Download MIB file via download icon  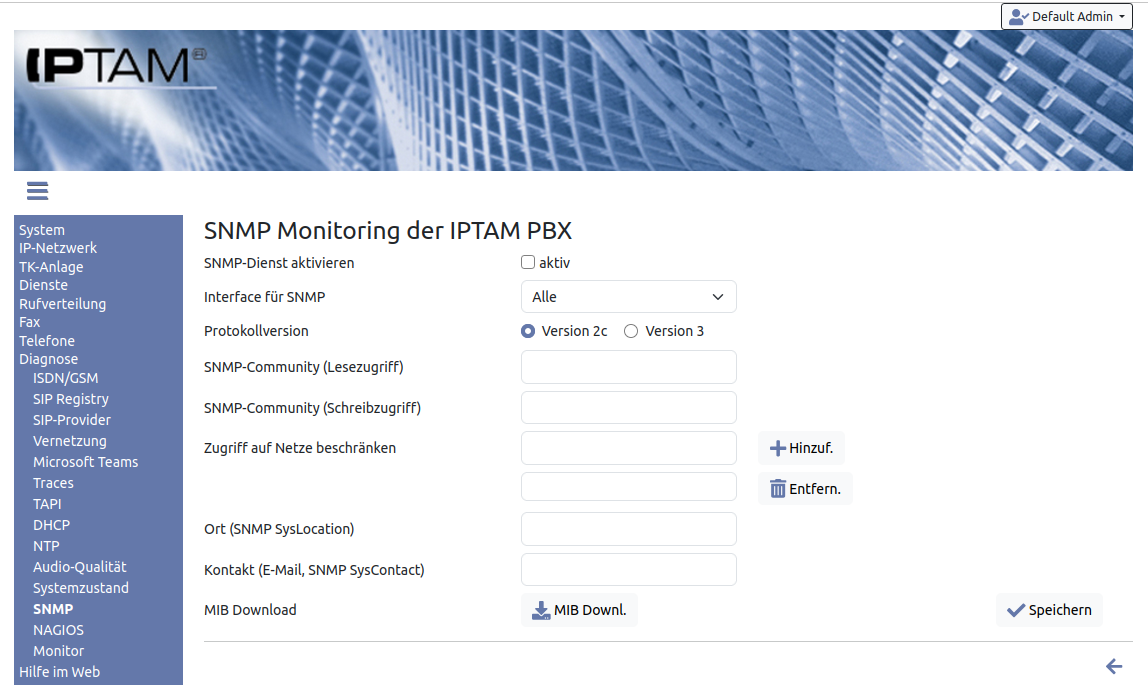coord(541,610)
